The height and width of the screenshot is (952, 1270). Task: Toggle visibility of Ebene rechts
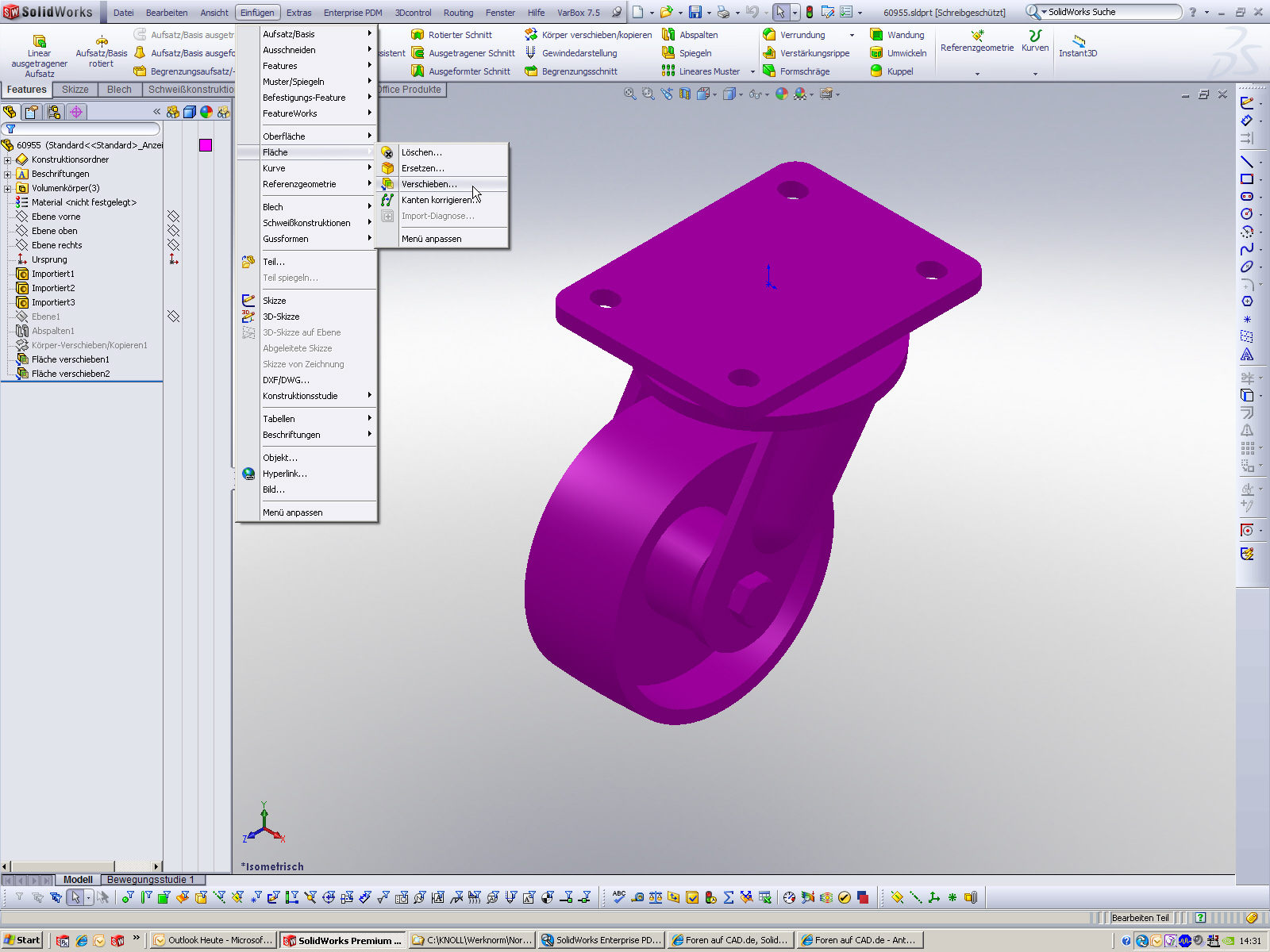tap(173, 245)
